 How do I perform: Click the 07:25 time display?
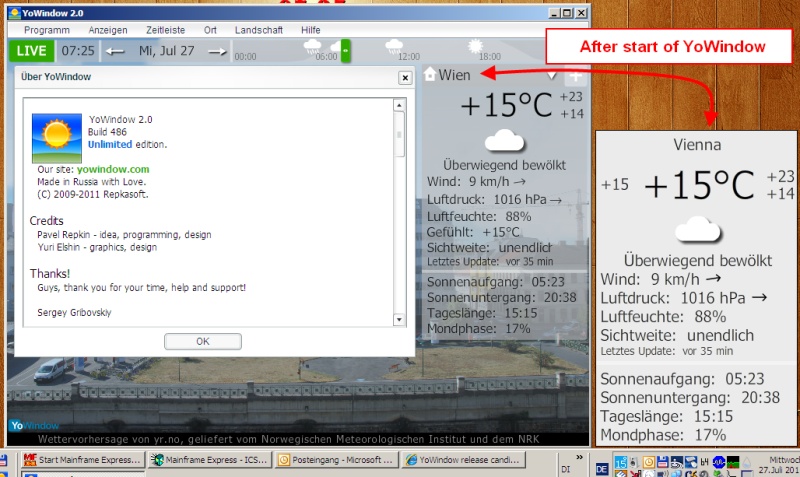point(78,51)
